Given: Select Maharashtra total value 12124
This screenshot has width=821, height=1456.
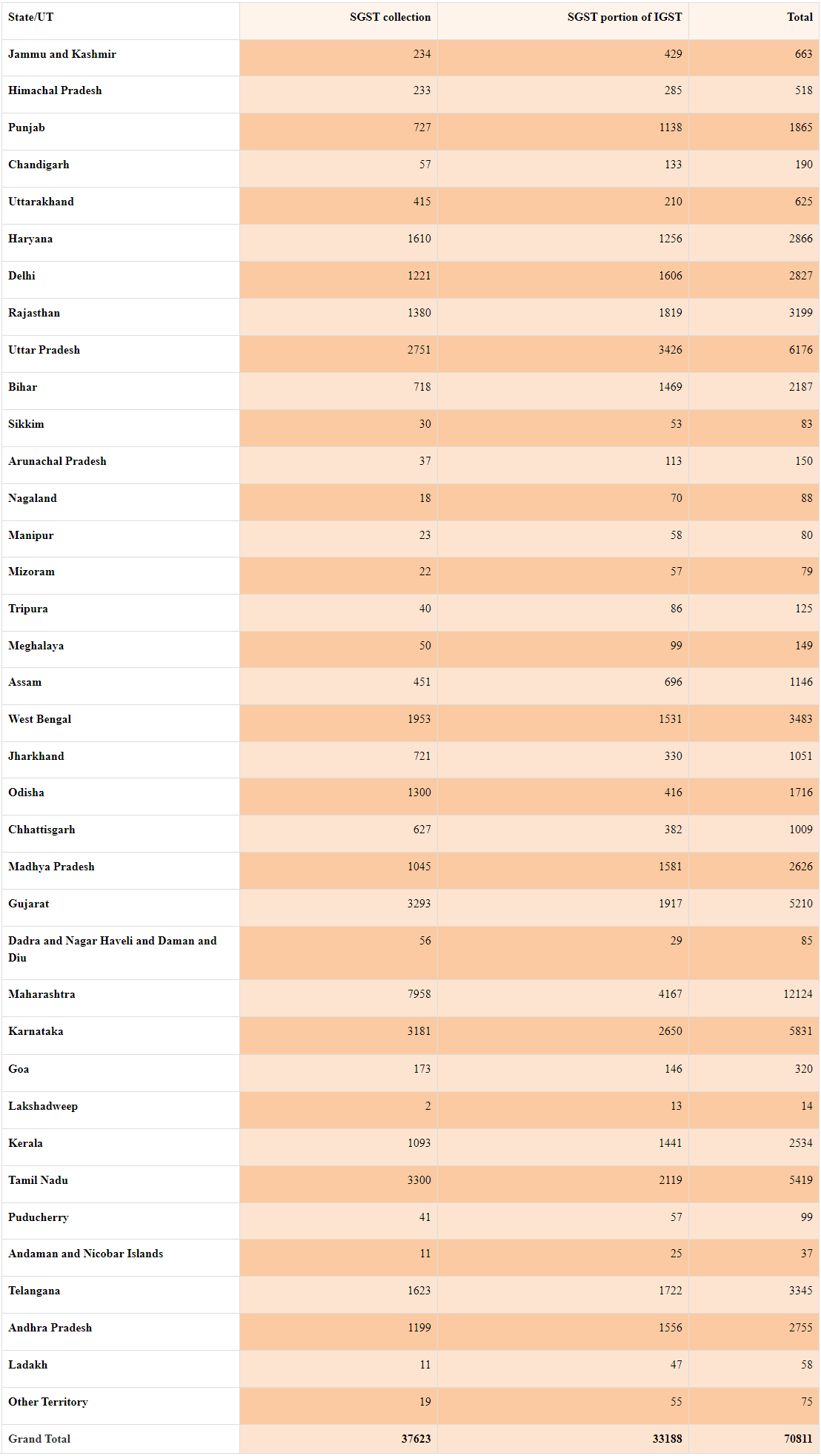Looking at the screenshot, I should pyautogui.click(x=797, y=994).
